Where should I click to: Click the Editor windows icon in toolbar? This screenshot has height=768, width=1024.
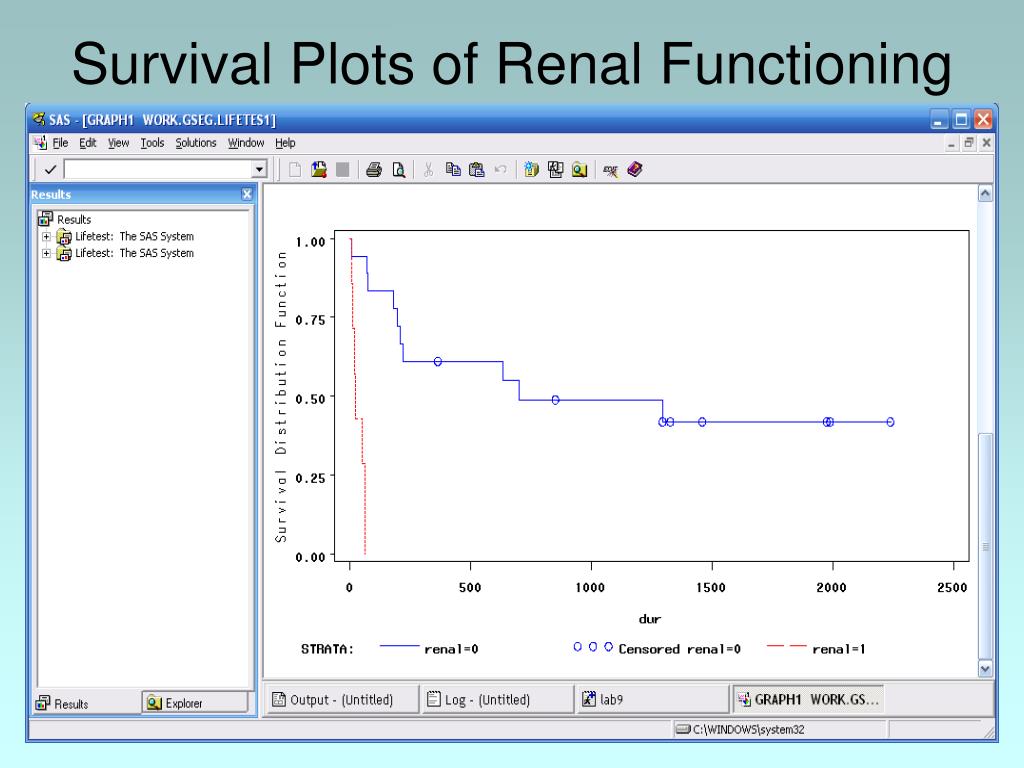pyautogui.click(x=555, y=170)
